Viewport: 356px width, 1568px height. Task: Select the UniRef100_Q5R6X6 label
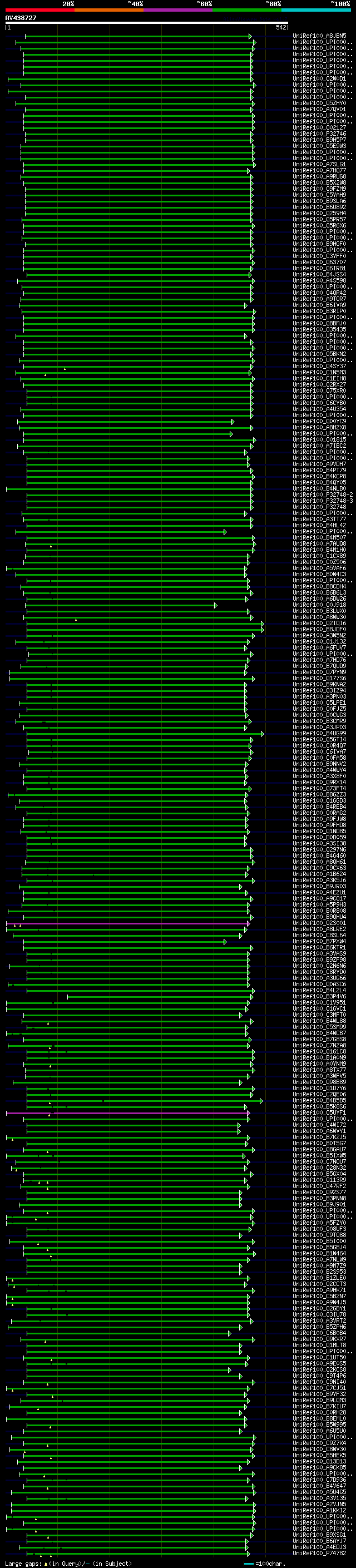[x=319, y=226]
